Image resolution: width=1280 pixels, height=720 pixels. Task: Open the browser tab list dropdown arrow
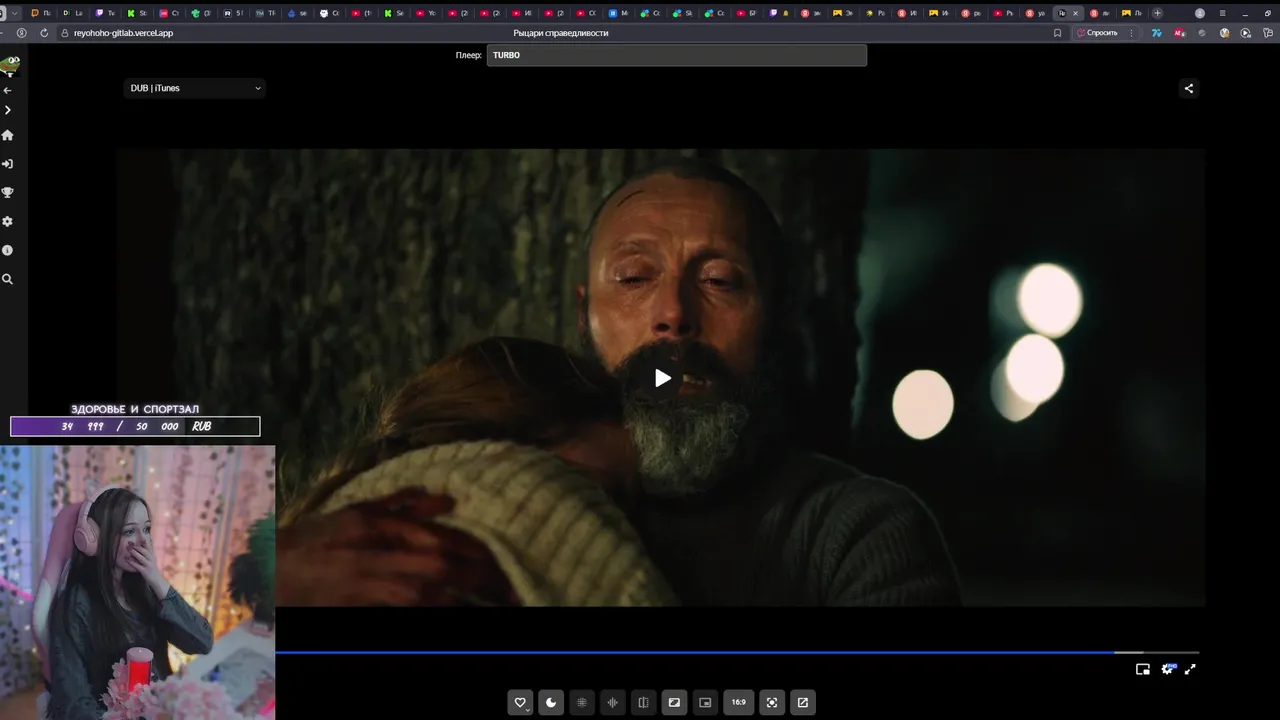point(15,13)
